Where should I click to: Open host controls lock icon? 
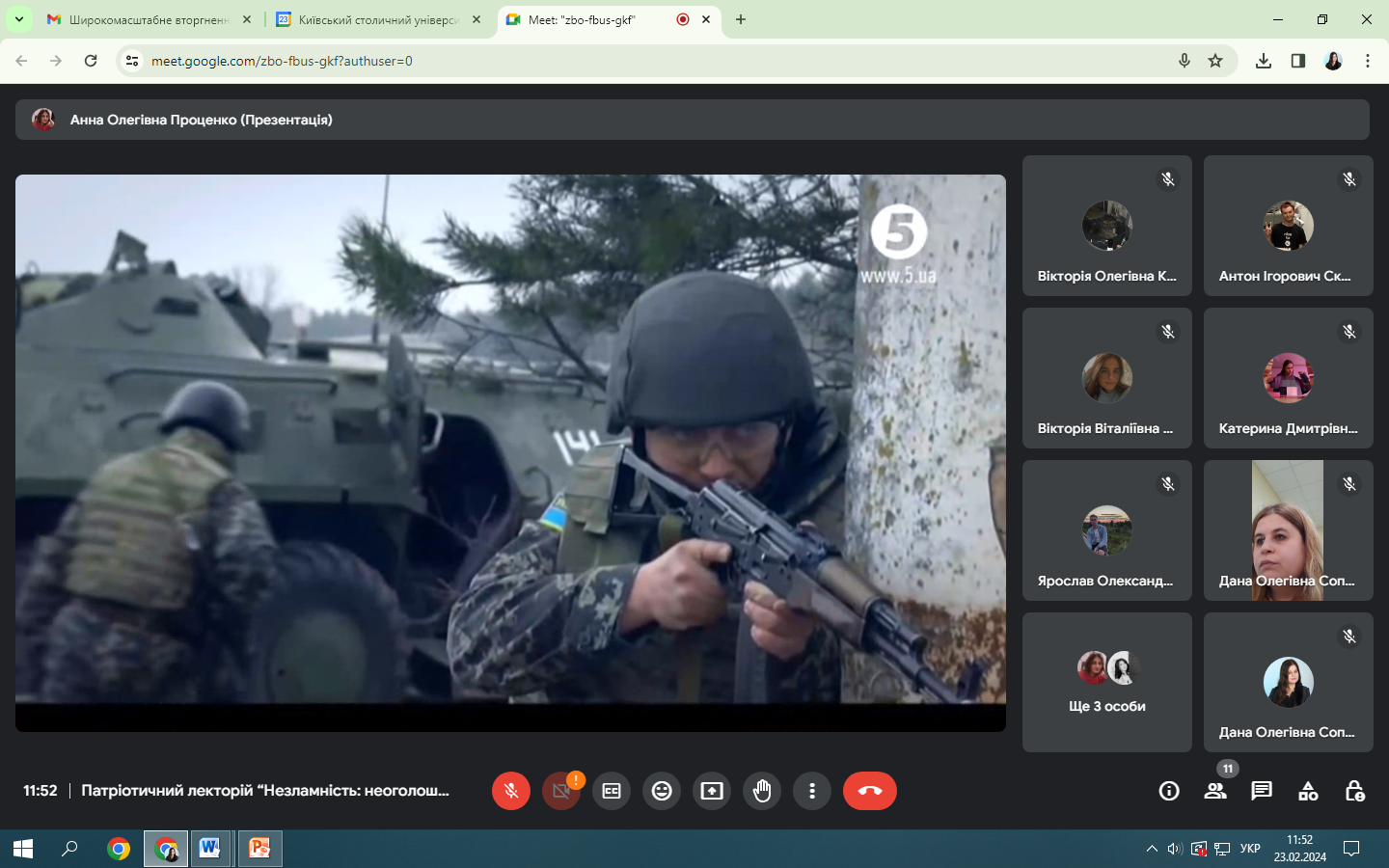point(1354,791)
